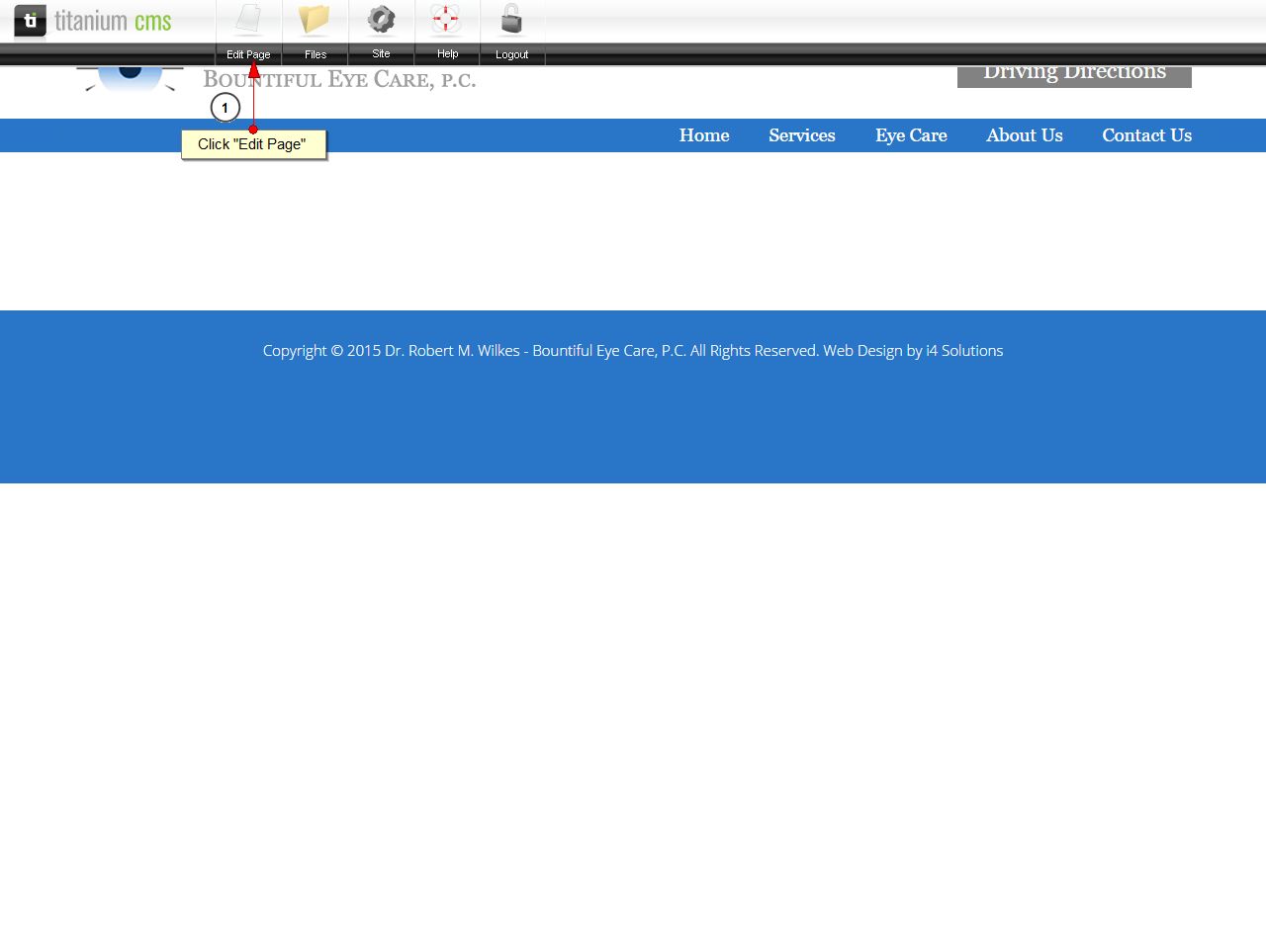
Task: Open the Files folder icon
Action: pos(315,21)
